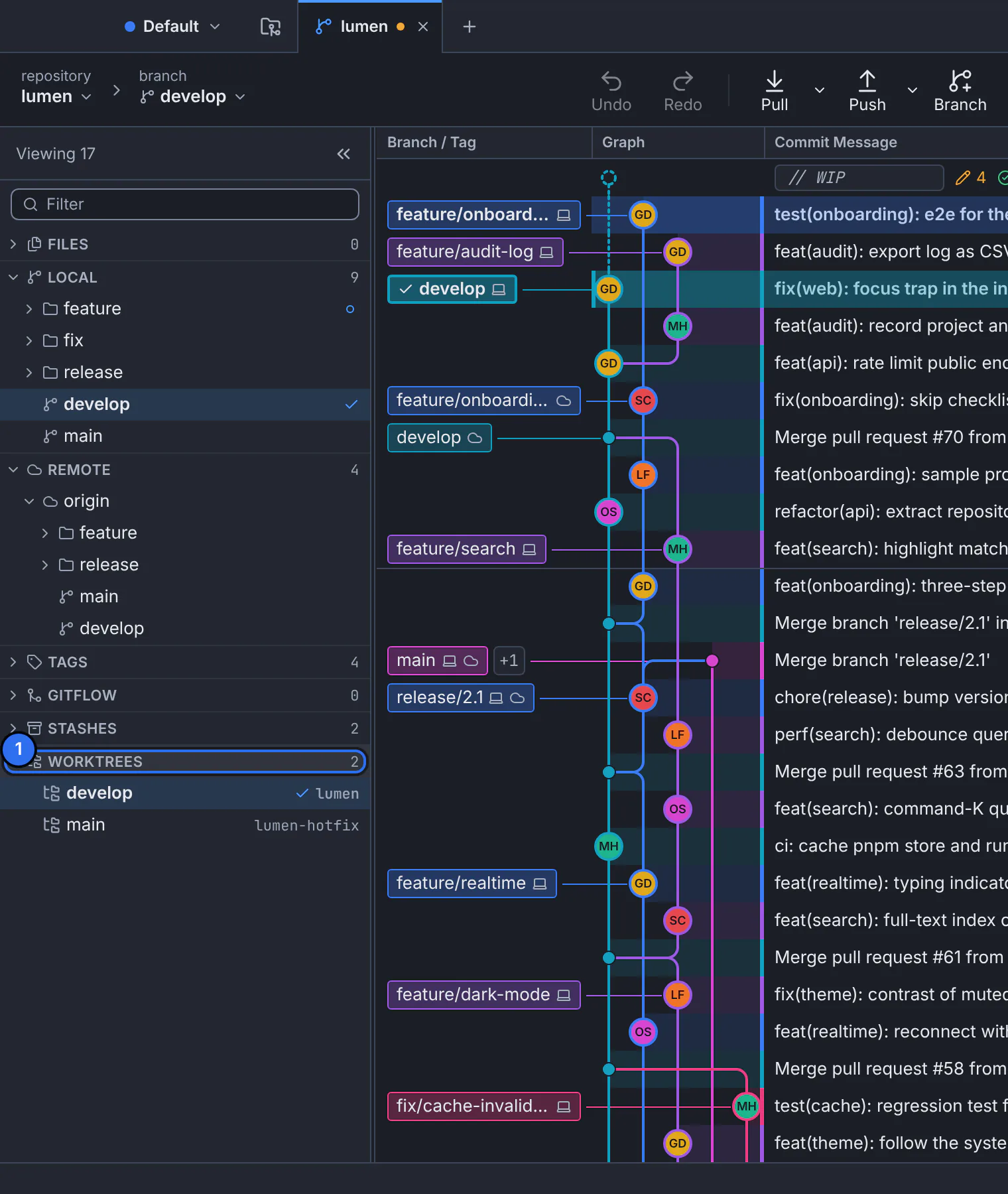The image size is (1008, 1194).
Task: Click the pencil icon showing 4 changes
Action: pos(962,178)
